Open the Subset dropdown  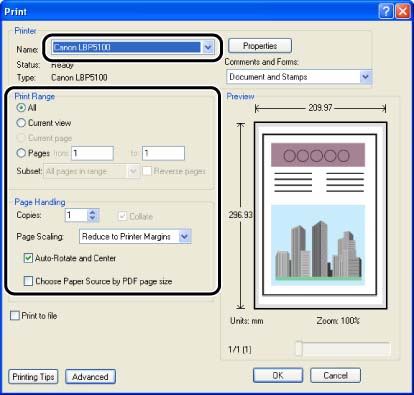[91, 171]
